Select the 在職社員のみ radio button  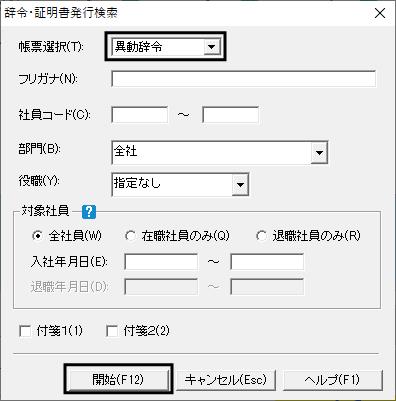click(130, 236)
